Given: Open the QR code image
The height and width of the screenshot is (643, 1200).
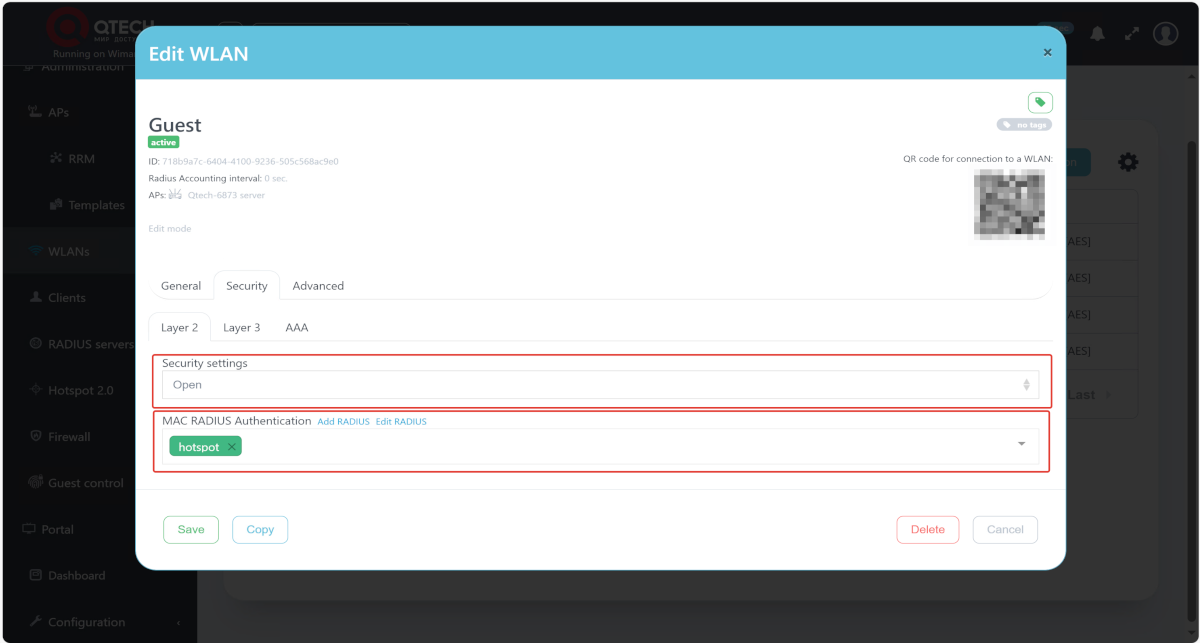Looking at the screenshot, I should [x=1009, y=204].
